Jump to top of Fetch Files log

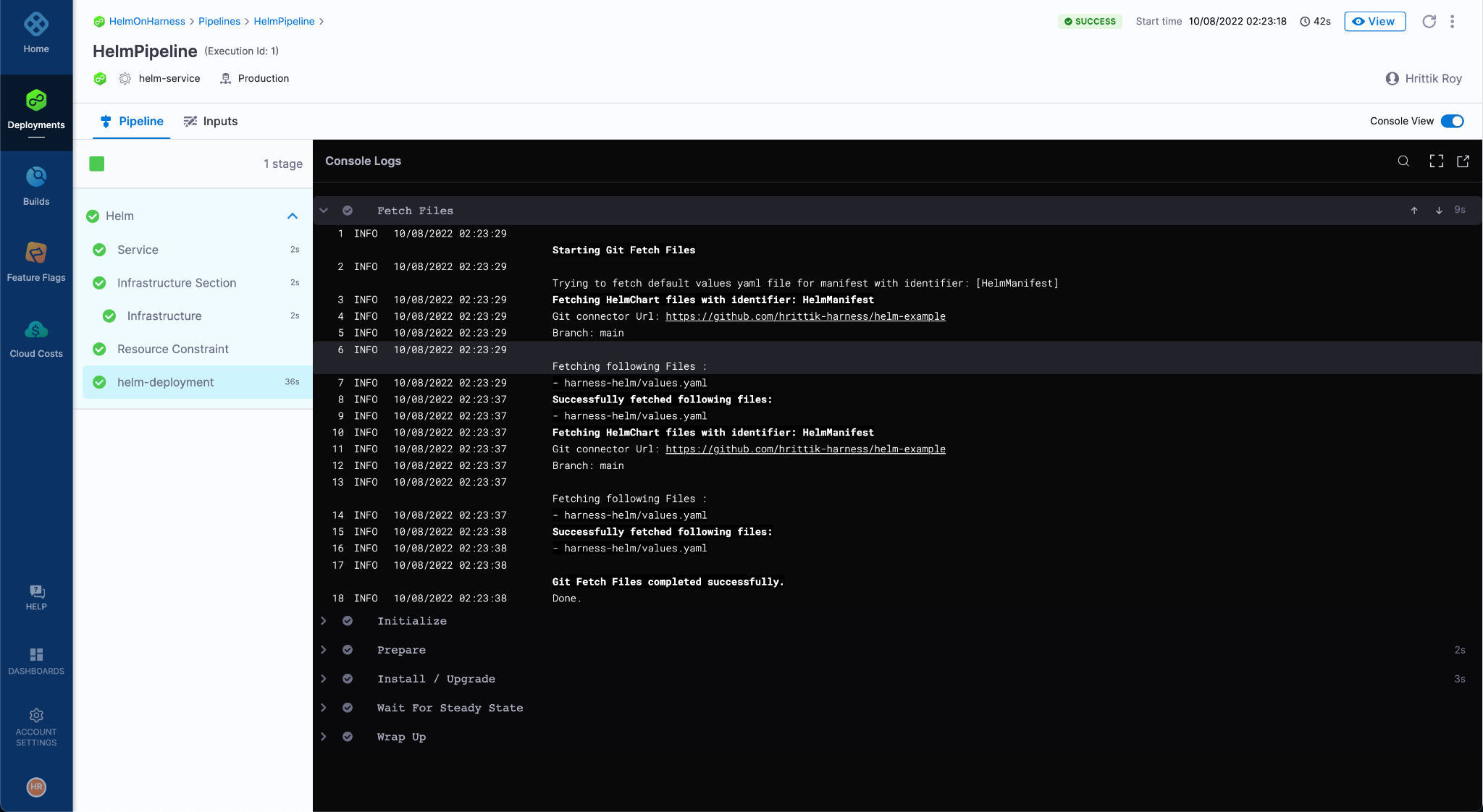pos(1413,211)
